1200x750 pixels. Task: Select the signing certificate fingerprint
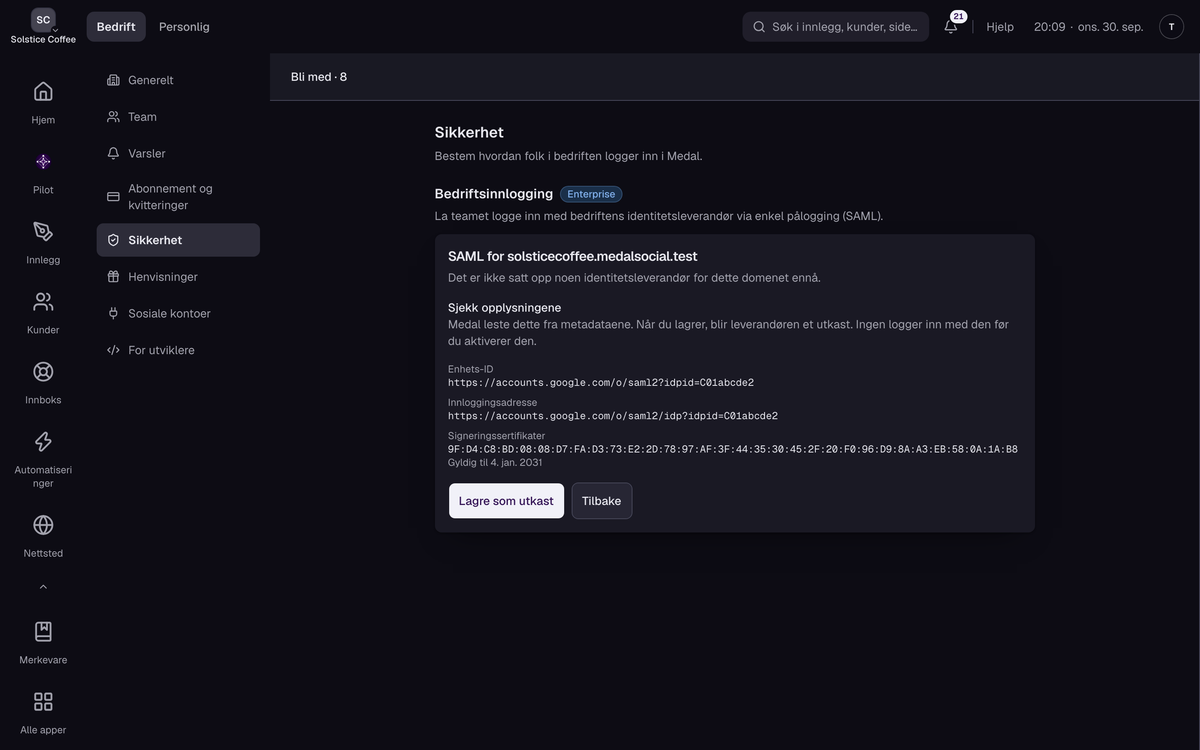733,449
